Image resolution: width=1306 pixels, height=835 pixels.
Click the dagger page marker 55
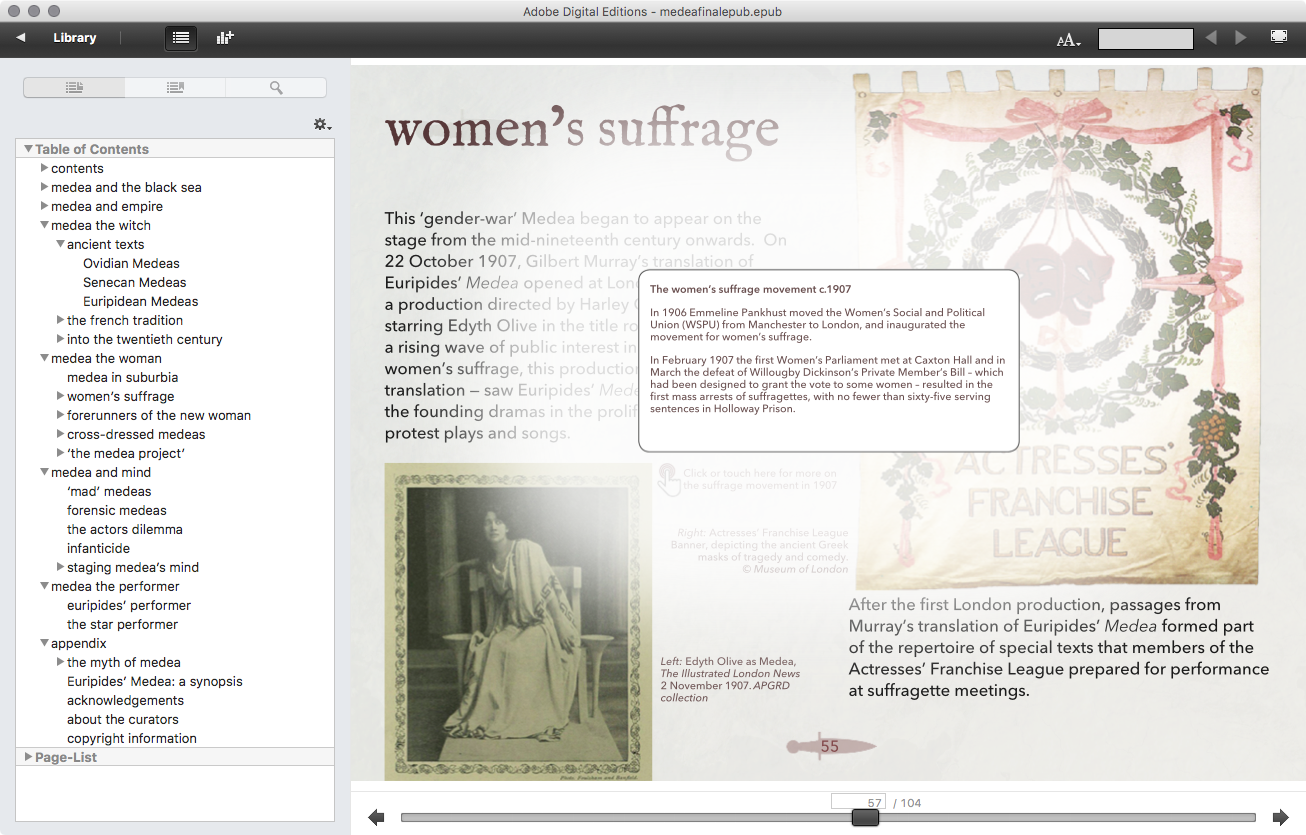[x=831, y=746]
